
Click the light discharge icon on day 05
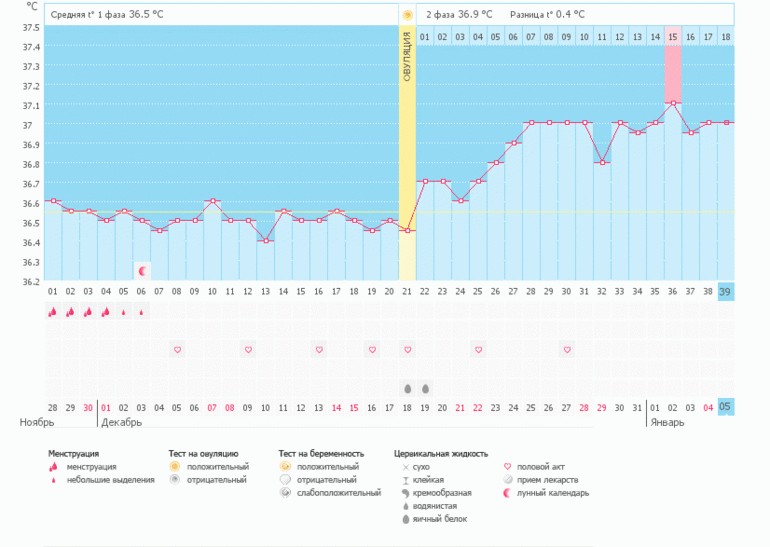click(124, 312)
